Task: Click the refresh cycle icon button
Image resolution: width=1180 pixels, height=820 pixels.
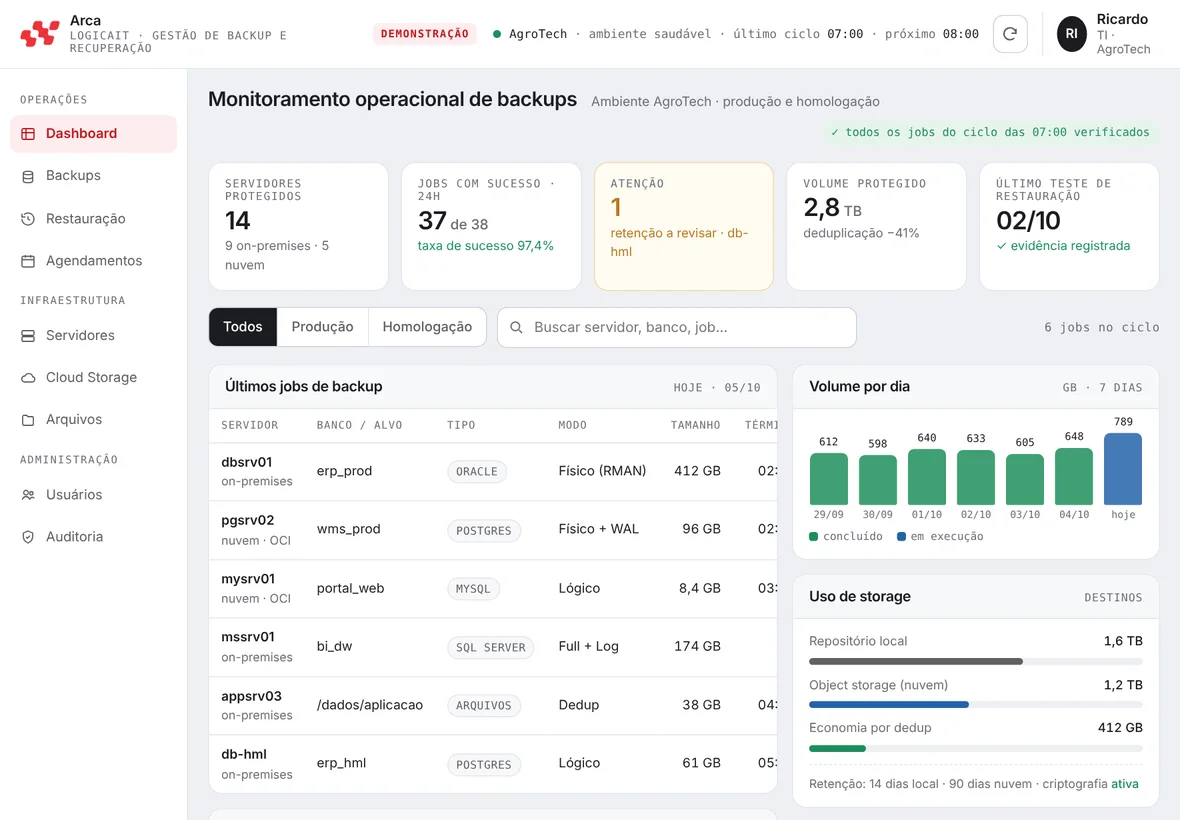Action: click(1010, 34)
